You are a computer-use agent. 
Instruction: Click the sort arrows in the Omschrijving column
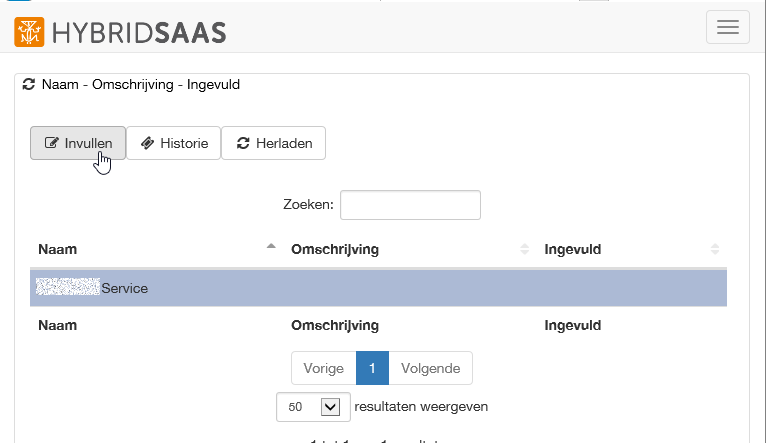tap(525, 249)
